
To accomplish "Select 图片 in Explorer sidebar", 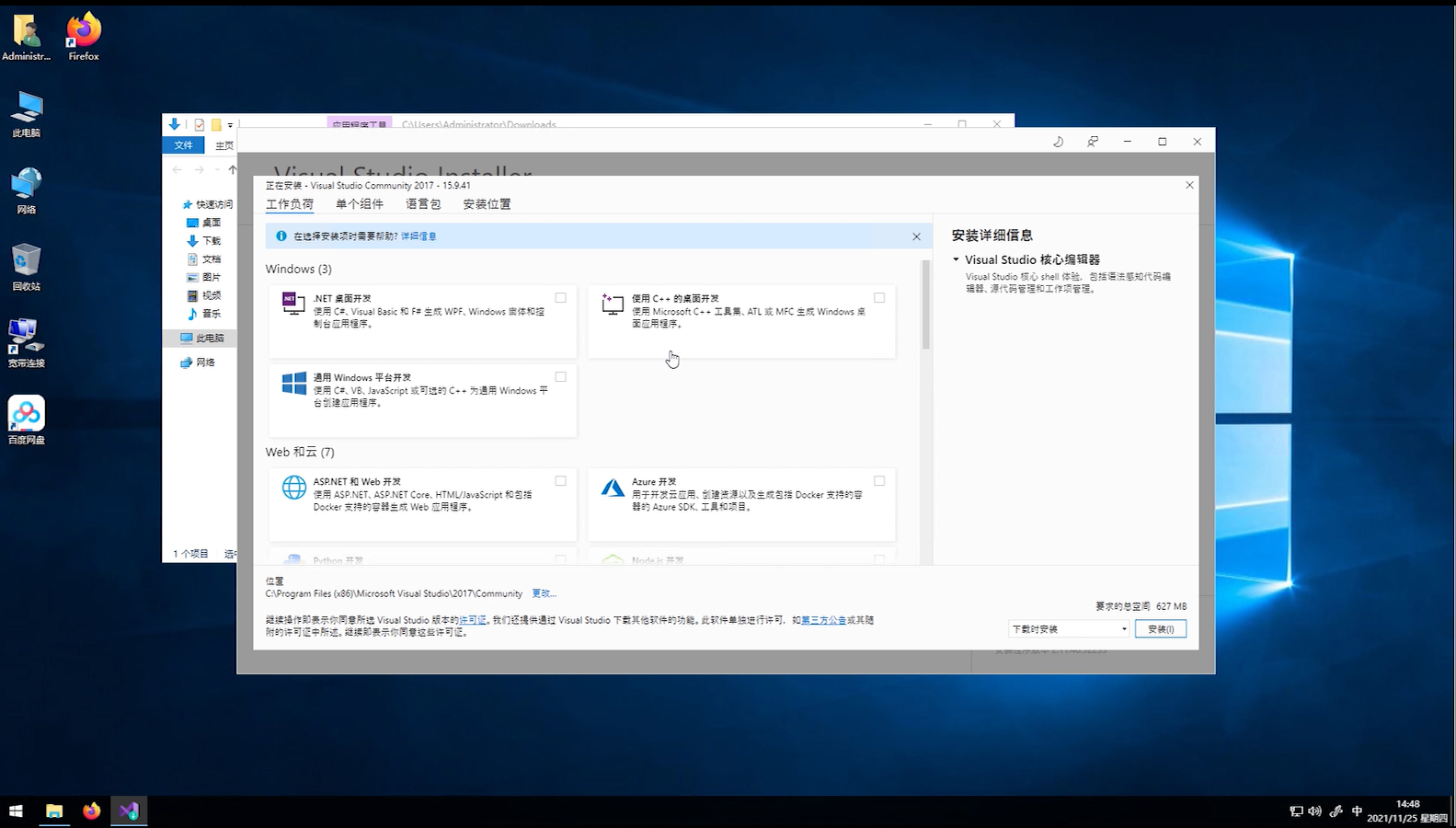I will coord(204,277).
